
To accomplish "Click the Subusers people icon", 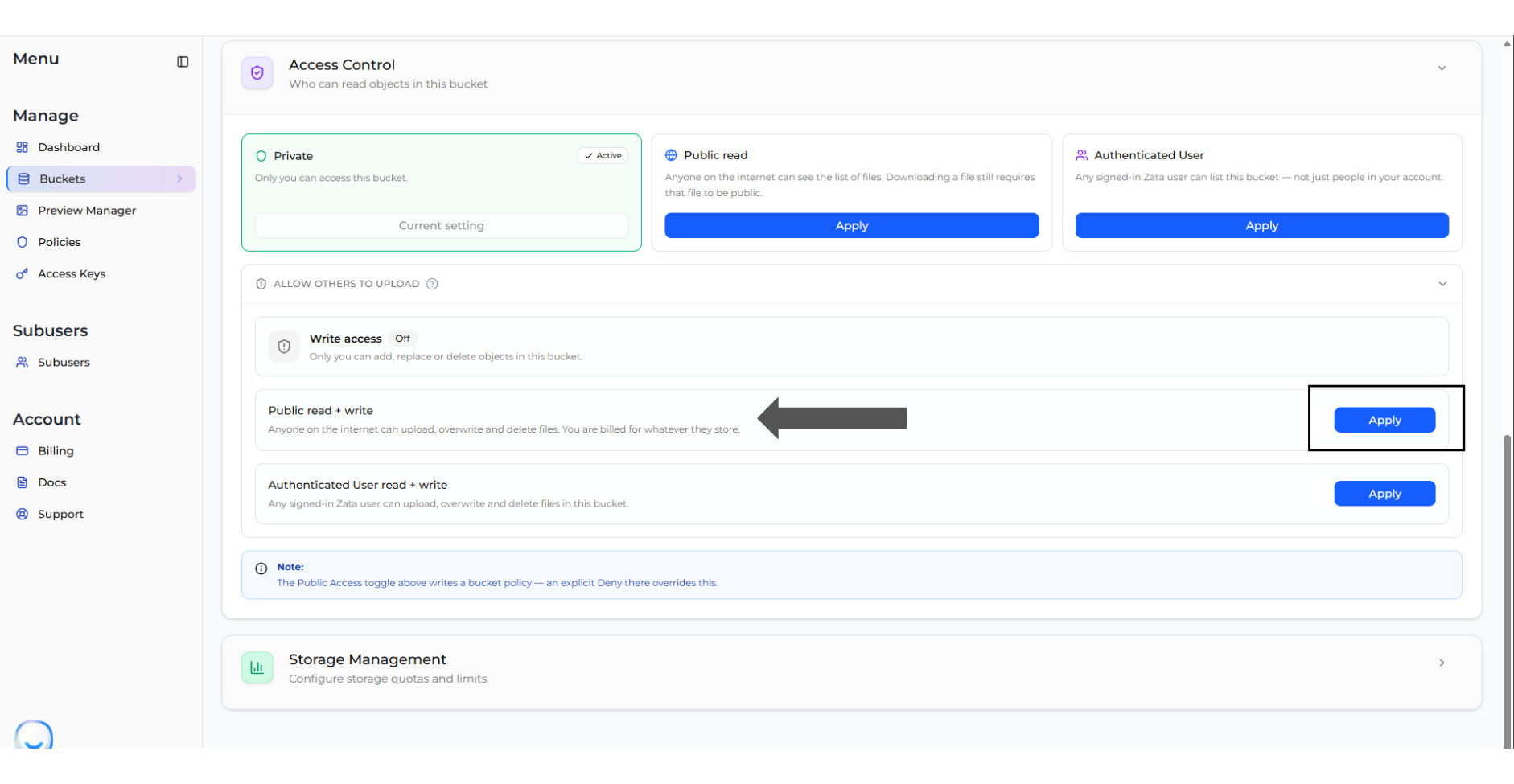I will point(23,363).
